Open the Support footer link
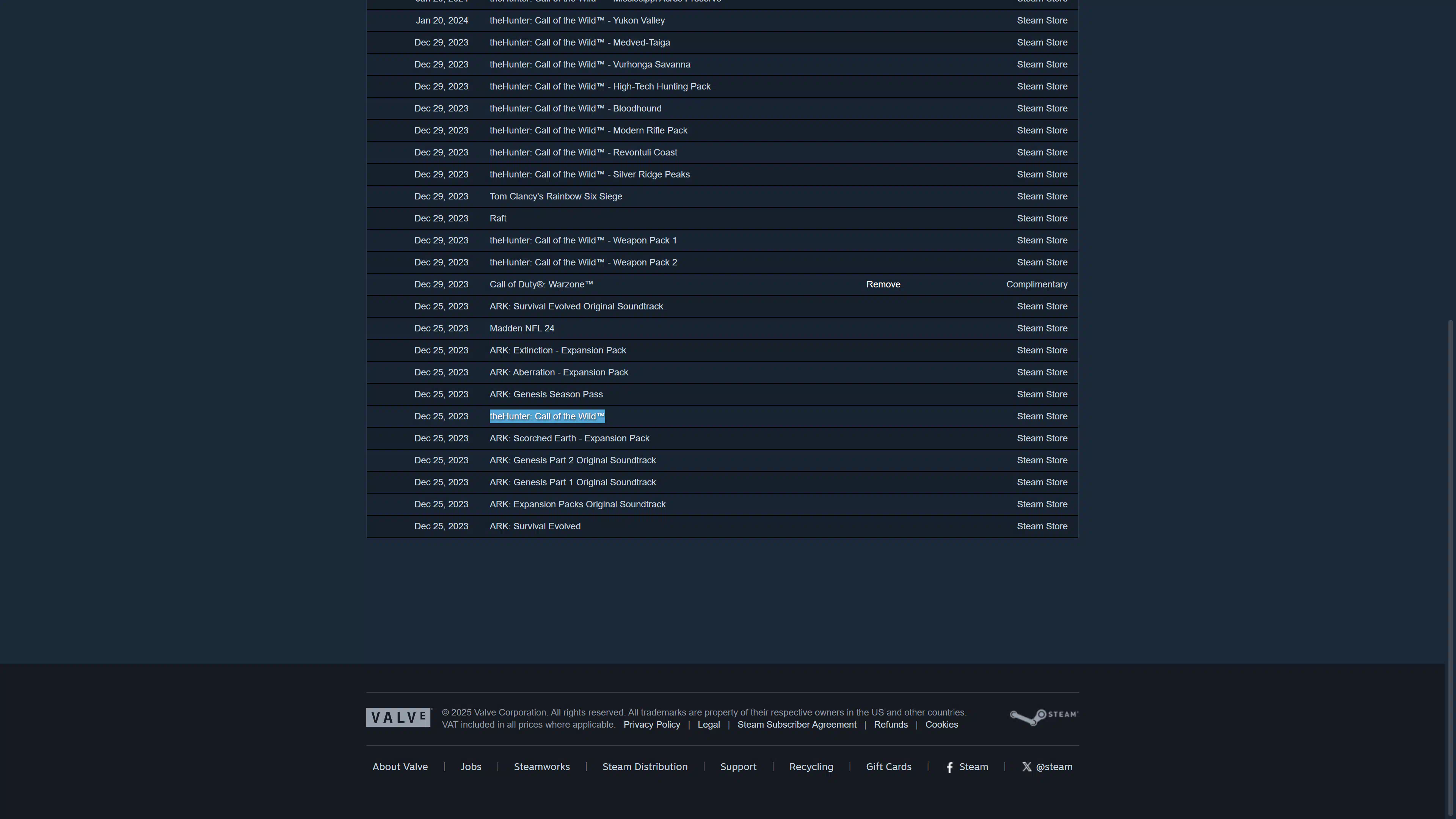 pos(738,767)
